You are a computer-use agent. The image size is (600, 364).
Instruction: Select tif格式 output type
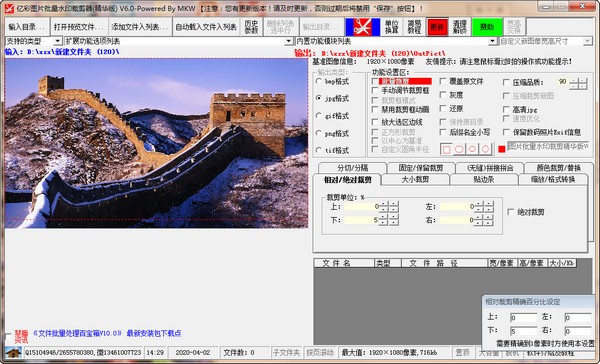(x=332, y=150)
